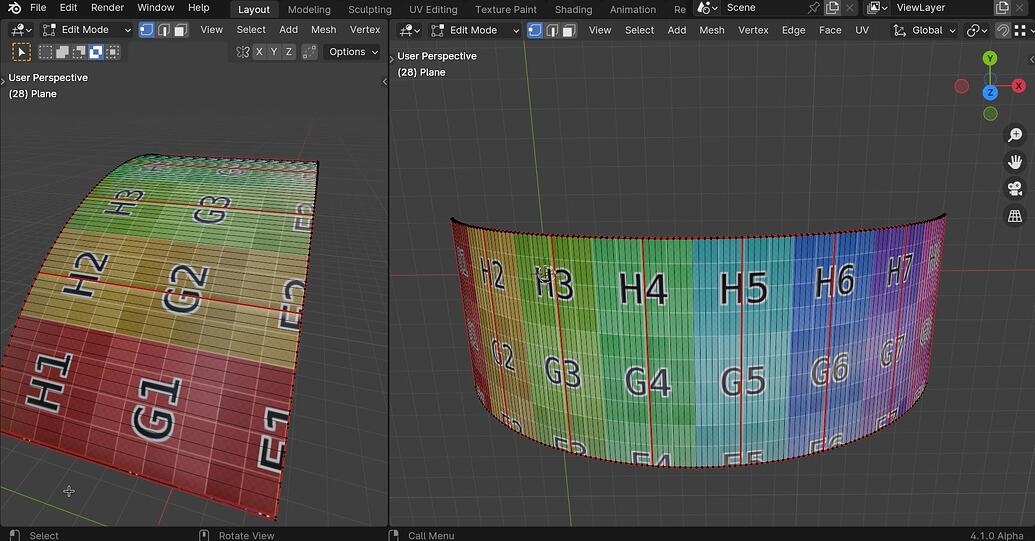
Task: Choose Subtract selection mode icon
Action: click(79, 52)
